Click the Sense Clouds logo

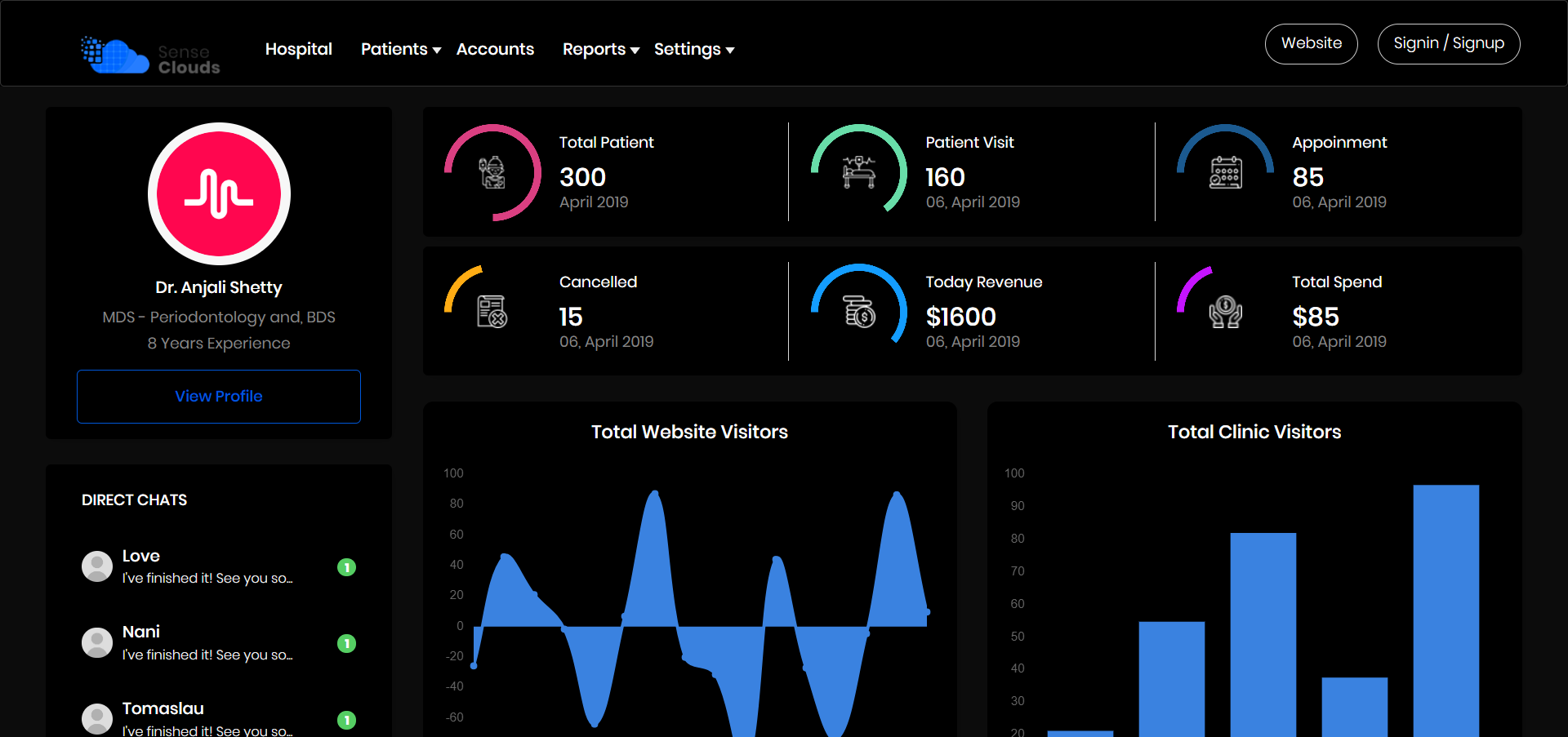click(x=150, y=55)
